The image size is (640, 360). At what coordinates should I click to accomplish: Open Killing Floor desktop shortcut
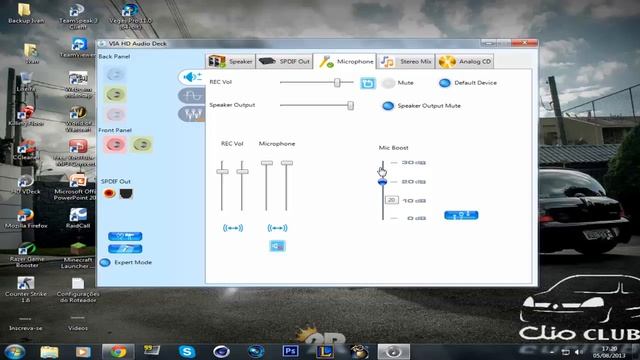26,116
